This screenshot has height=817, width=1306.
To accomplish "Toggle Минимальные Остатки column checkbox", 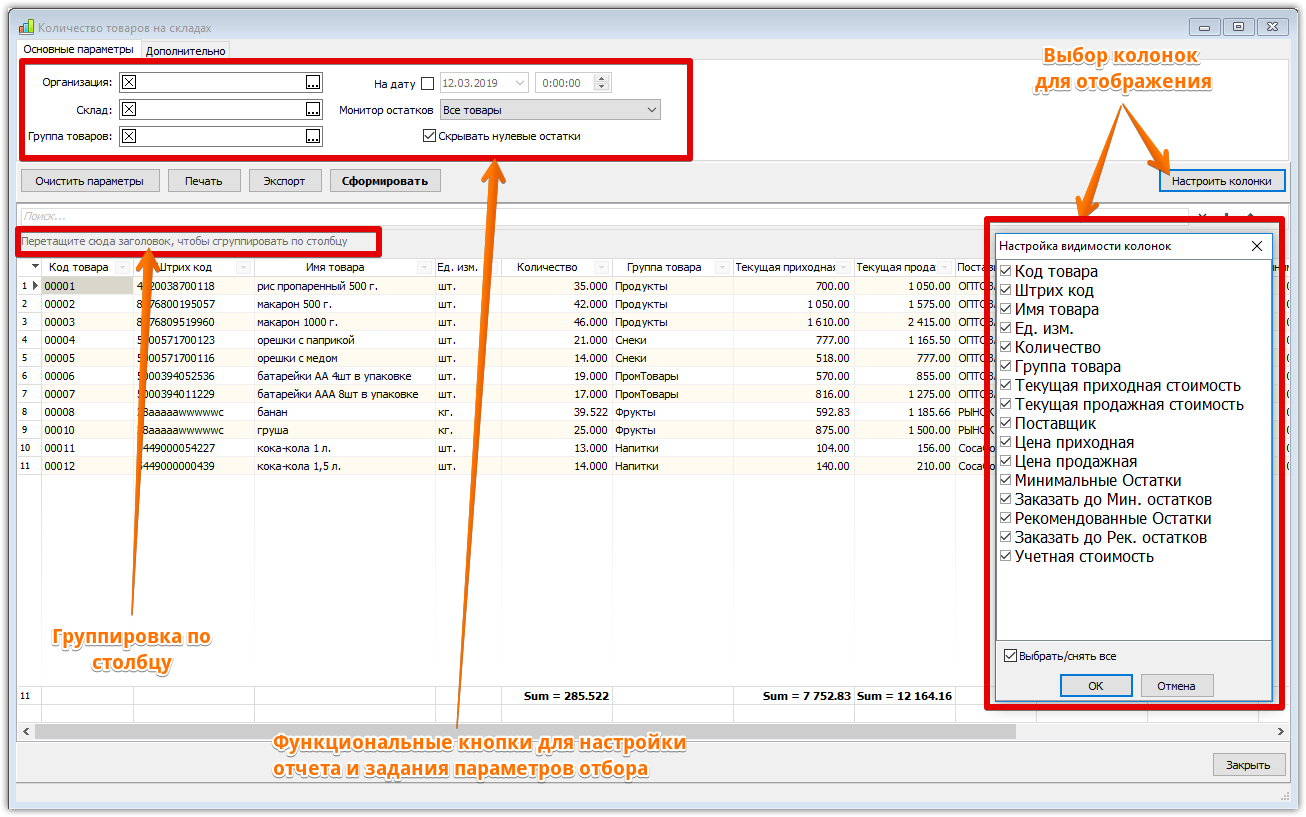I will pyautogui.click(x=1007, y=481).
